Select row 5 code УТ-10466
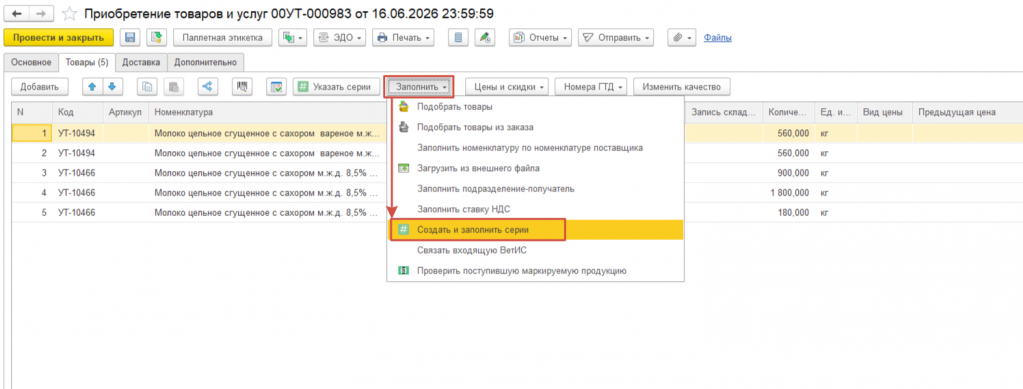The image size is (1023, 389). pyautogui.click(x=78, y=213)
